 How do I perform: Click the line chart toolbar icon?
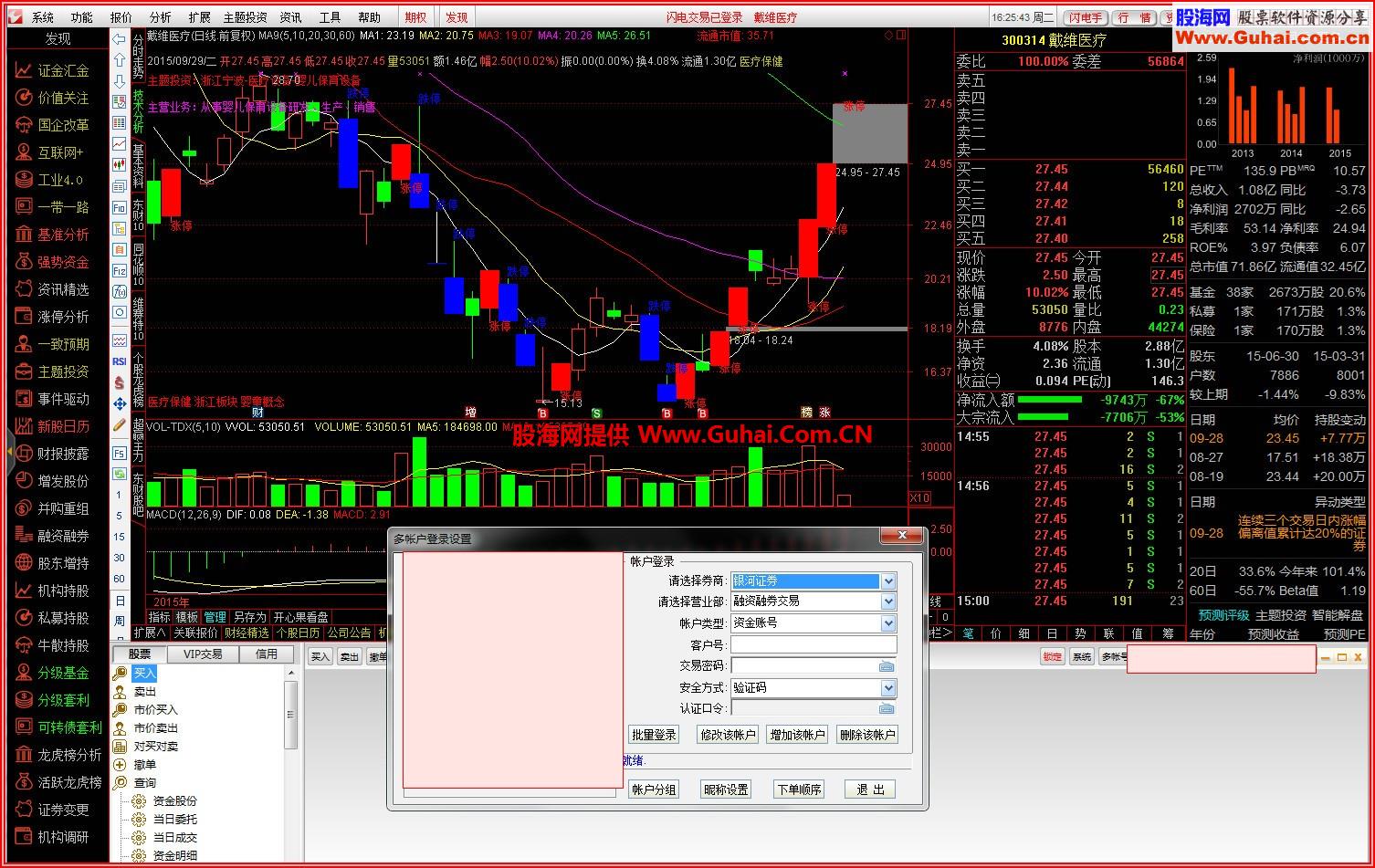coord(119,144)
